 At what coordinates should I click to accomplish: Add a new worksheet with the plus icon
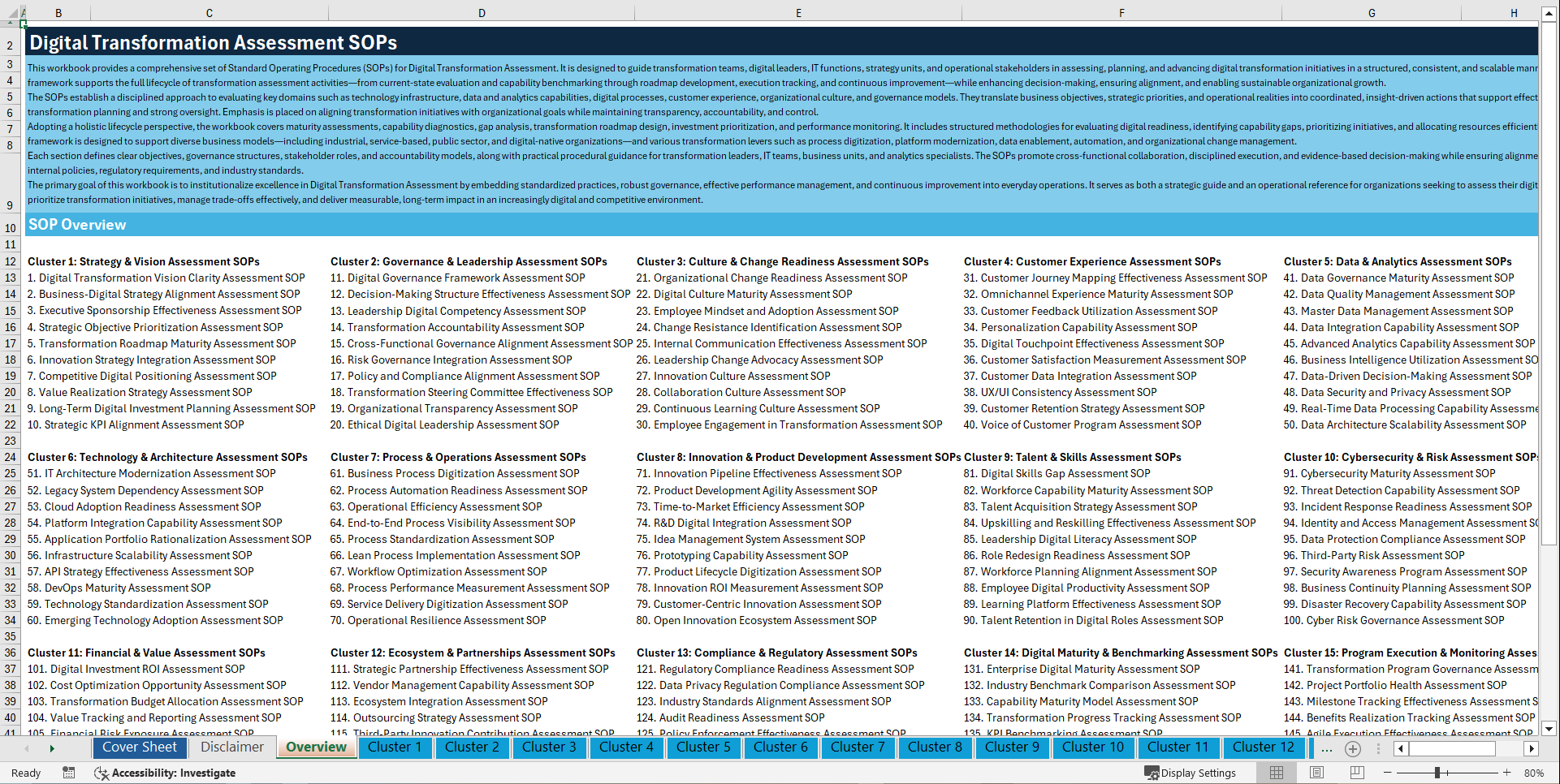coord(1353,749)
